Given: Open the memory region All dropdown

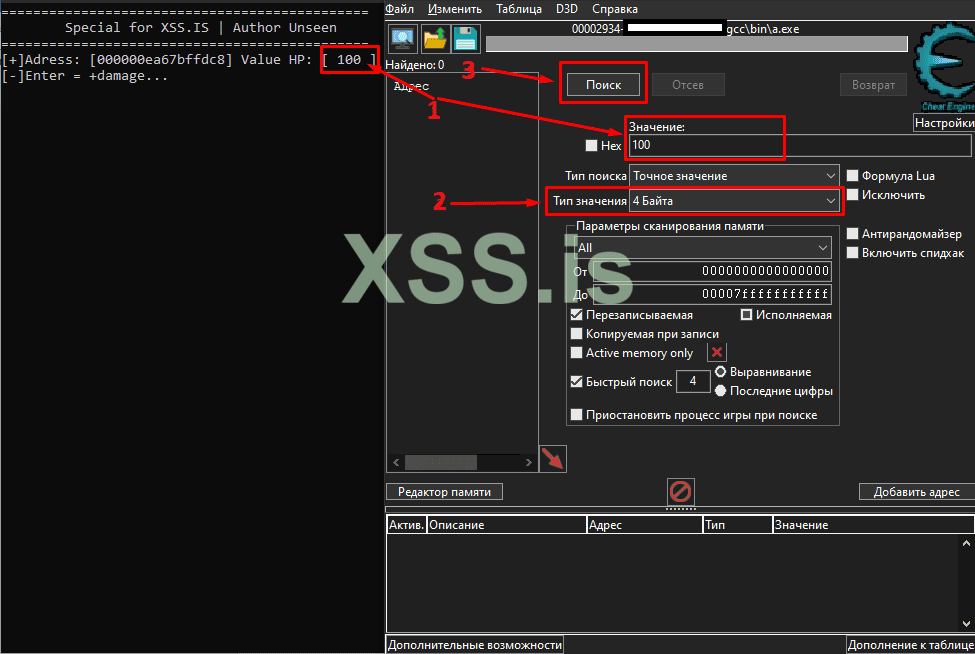Looking at the screenshot, I should [703, 247].
